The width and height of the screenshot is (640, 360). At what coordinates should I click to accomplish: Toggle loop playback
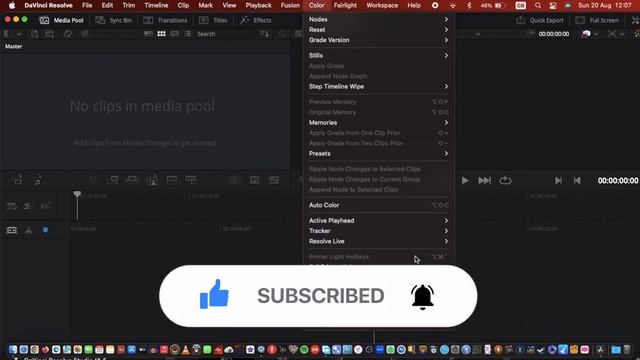(x=505, y=180)
